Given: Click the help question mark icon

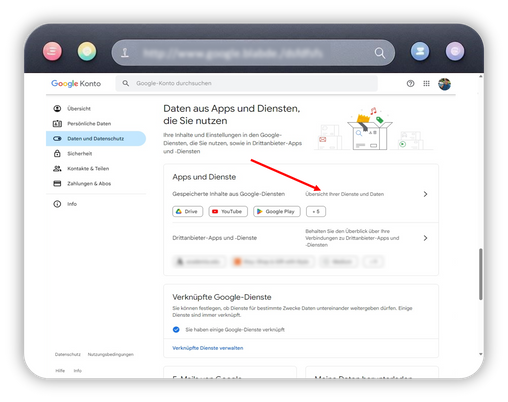Looking at the screenshot, I should pos(410,83).
